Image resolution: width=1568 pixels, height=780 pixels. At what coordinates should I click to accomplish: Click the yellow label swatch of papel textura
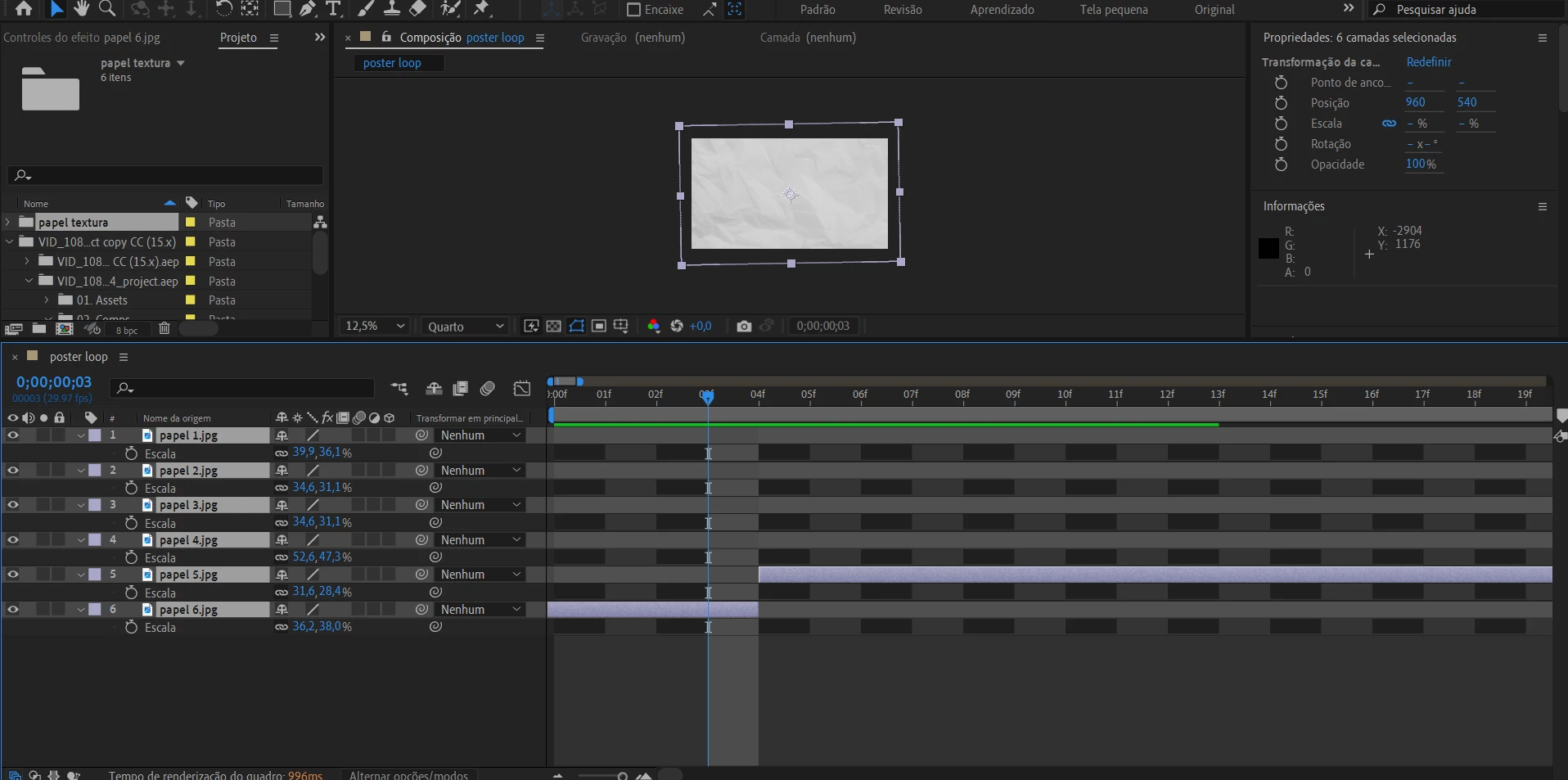[x=191, y=222]
